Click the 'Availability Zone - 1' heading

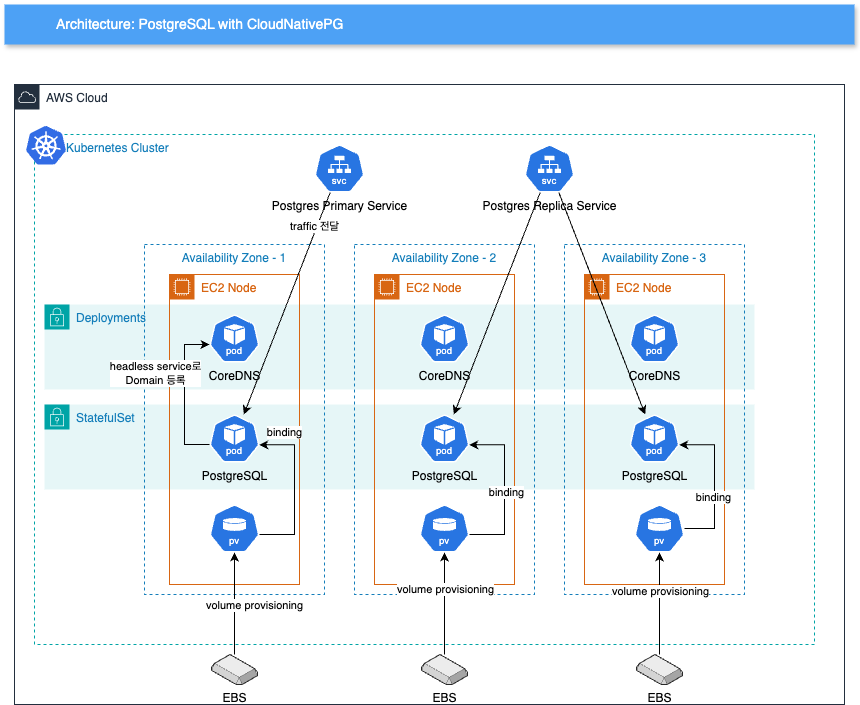[x=234, y=258]
